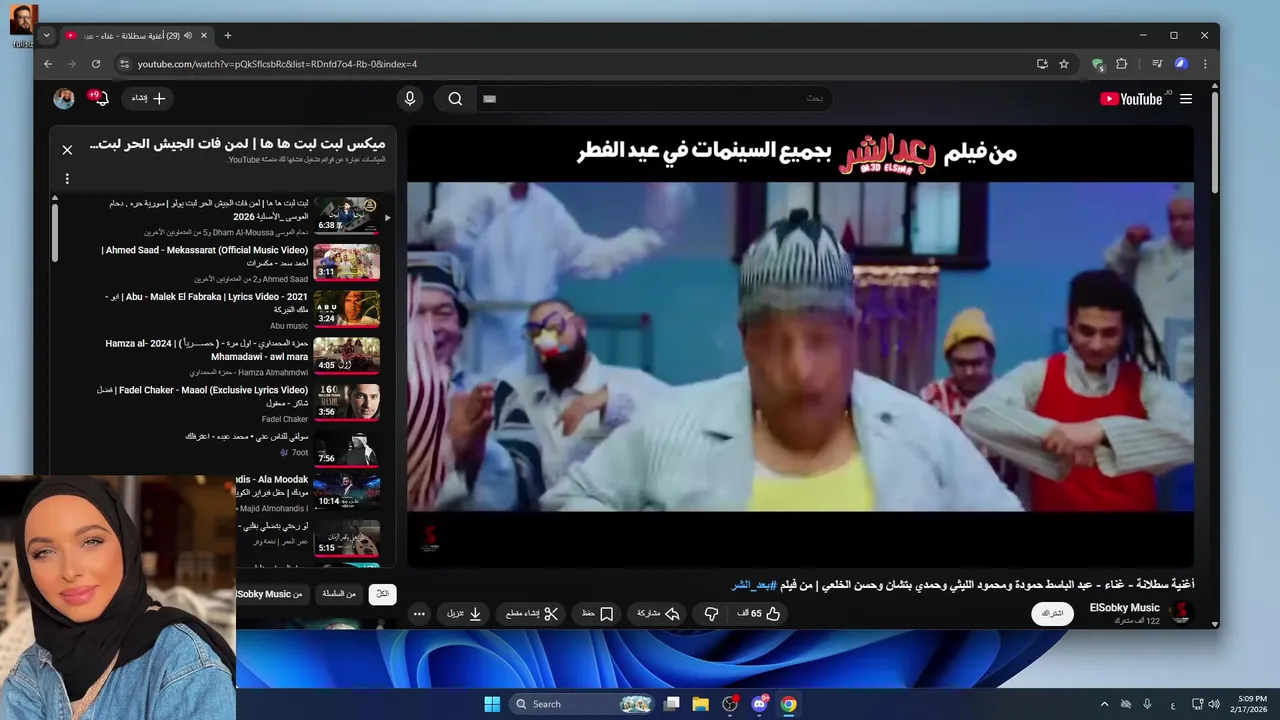Click the tray microphone icon
This screenshot has height=720, width=1280.
point(1147,704)
